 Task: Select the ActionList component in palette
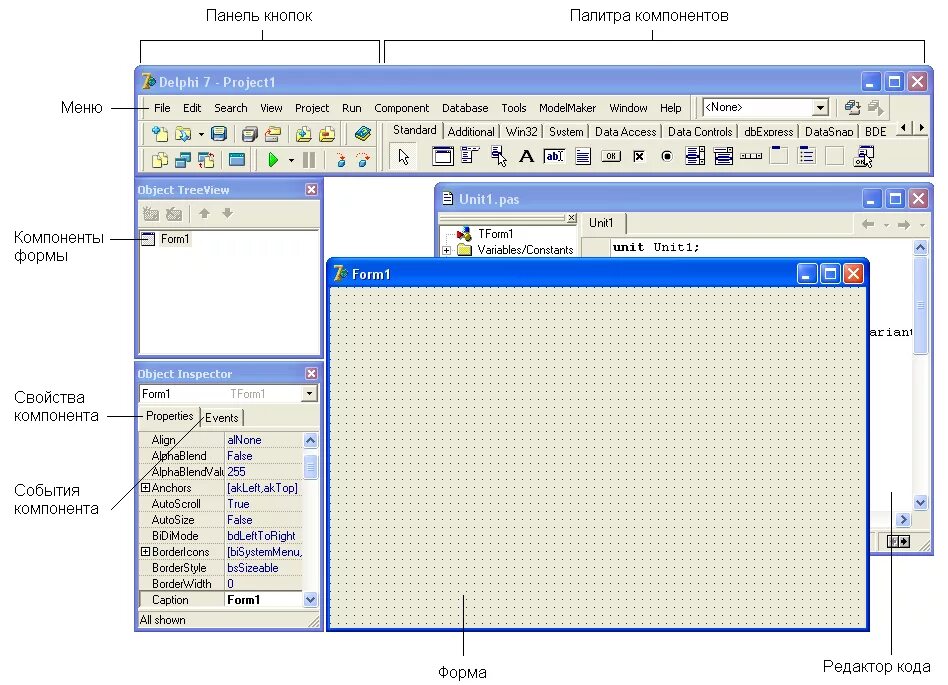click(863, 157)
